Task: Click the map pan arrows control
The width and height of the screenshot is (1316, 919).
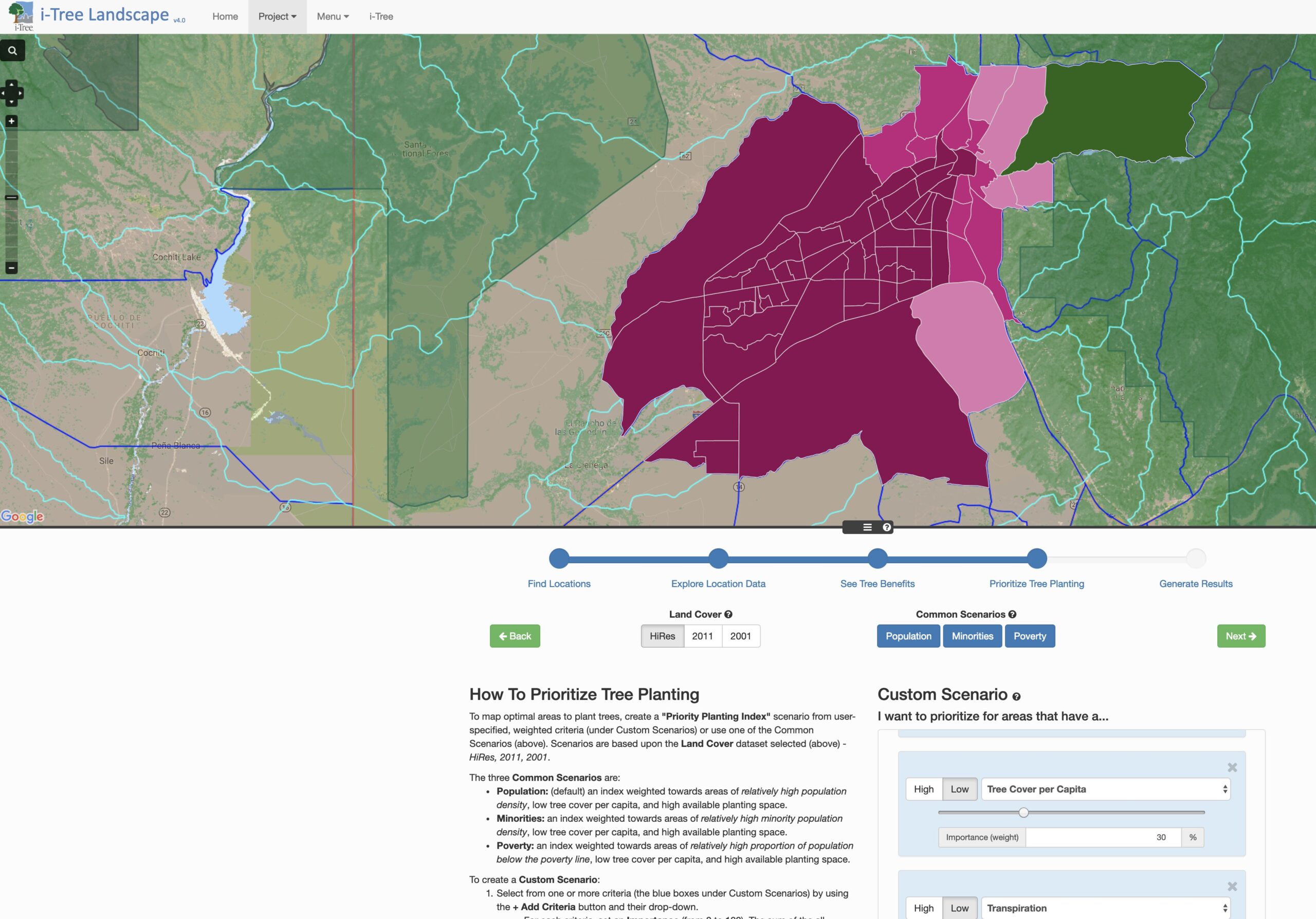Action: (11, 93)
